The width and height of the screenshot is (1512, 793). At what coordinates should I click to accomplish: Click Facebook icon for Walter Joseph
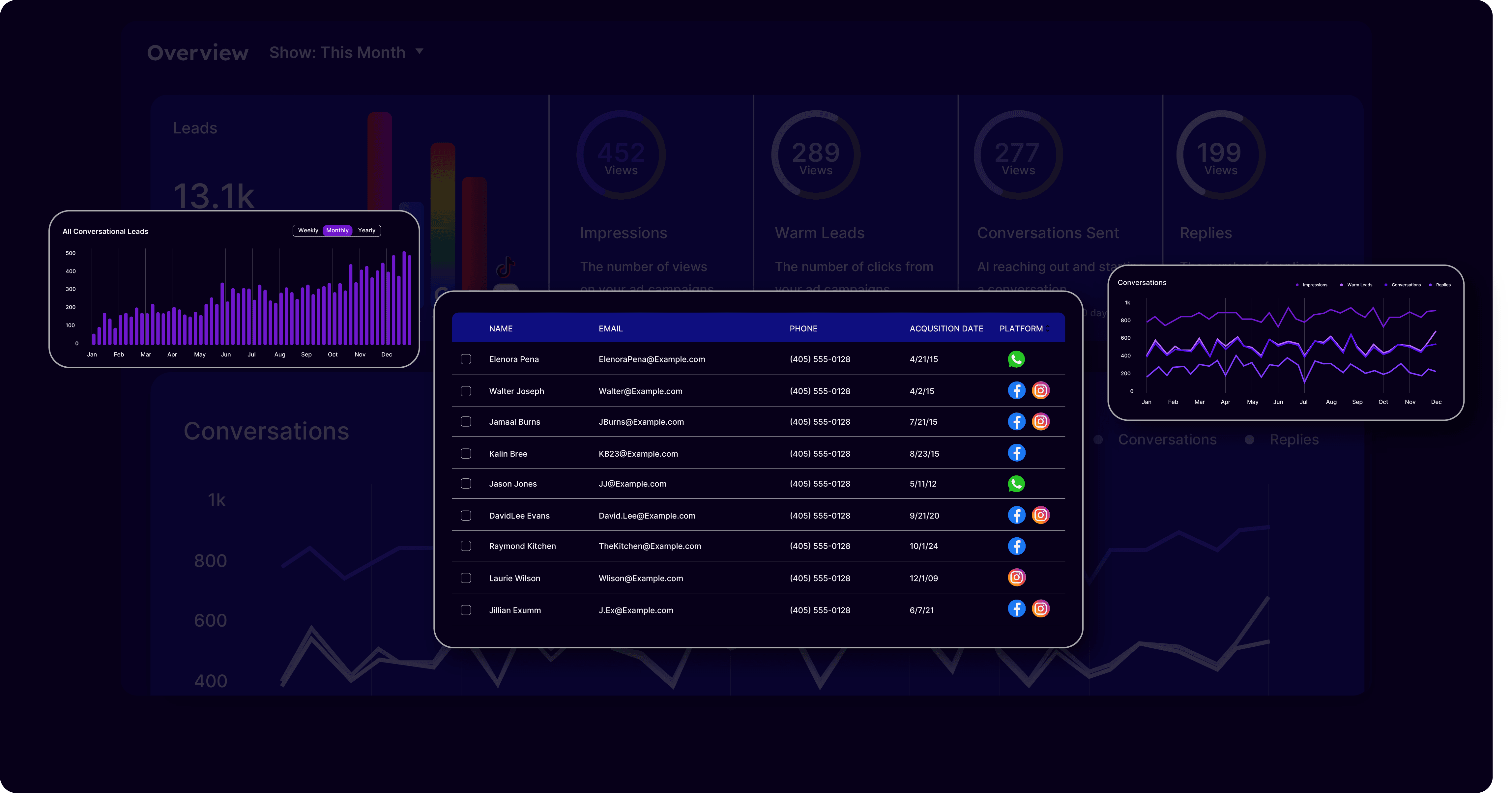[1016, 390]
